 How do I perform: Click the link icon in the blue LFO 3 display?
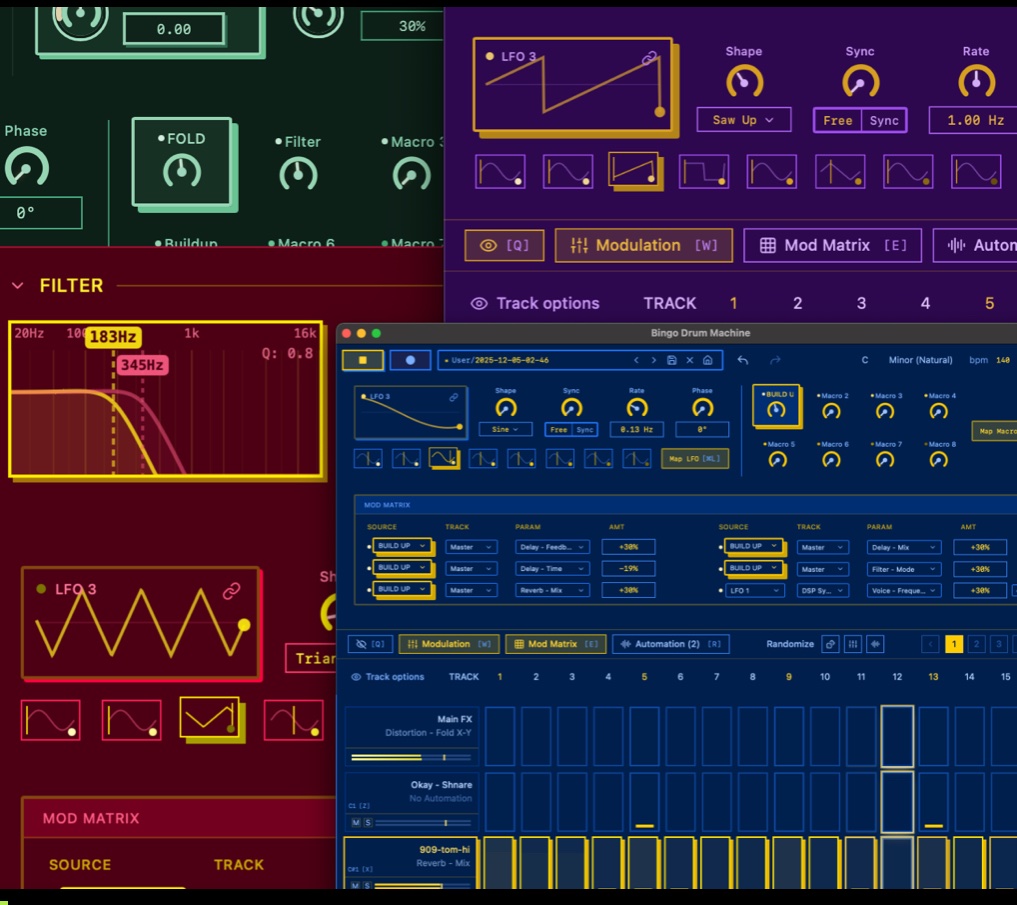(454, 397)
